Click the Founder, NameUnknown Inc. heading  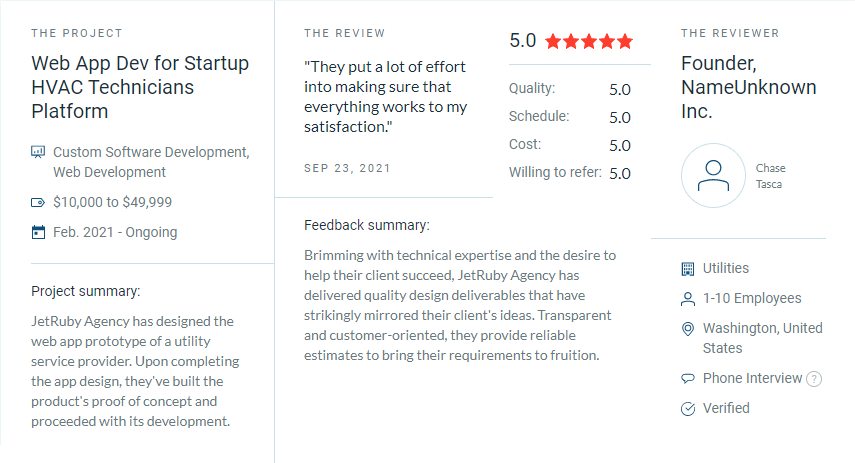pyautogui.click(x=748, y=87)
